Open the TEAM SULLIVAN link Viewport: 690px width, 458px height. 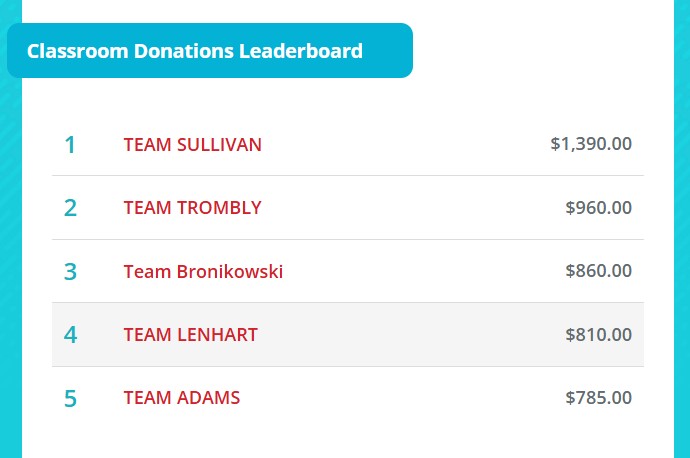[x=192, y=145]
